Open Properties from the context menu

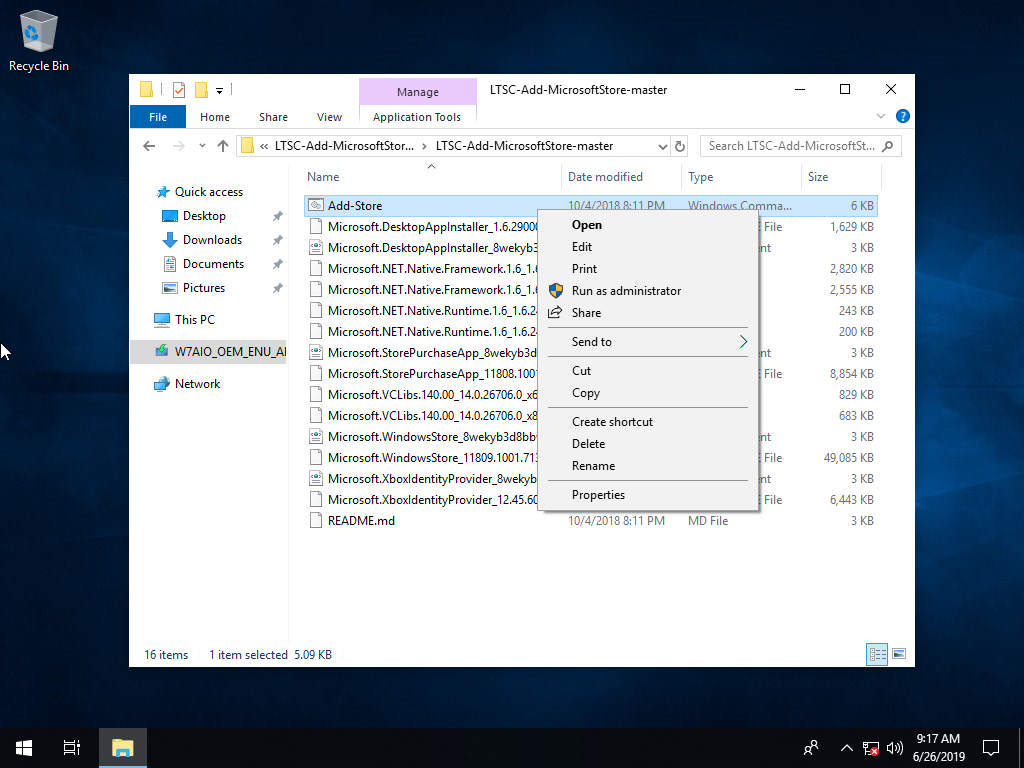[648, 495]
